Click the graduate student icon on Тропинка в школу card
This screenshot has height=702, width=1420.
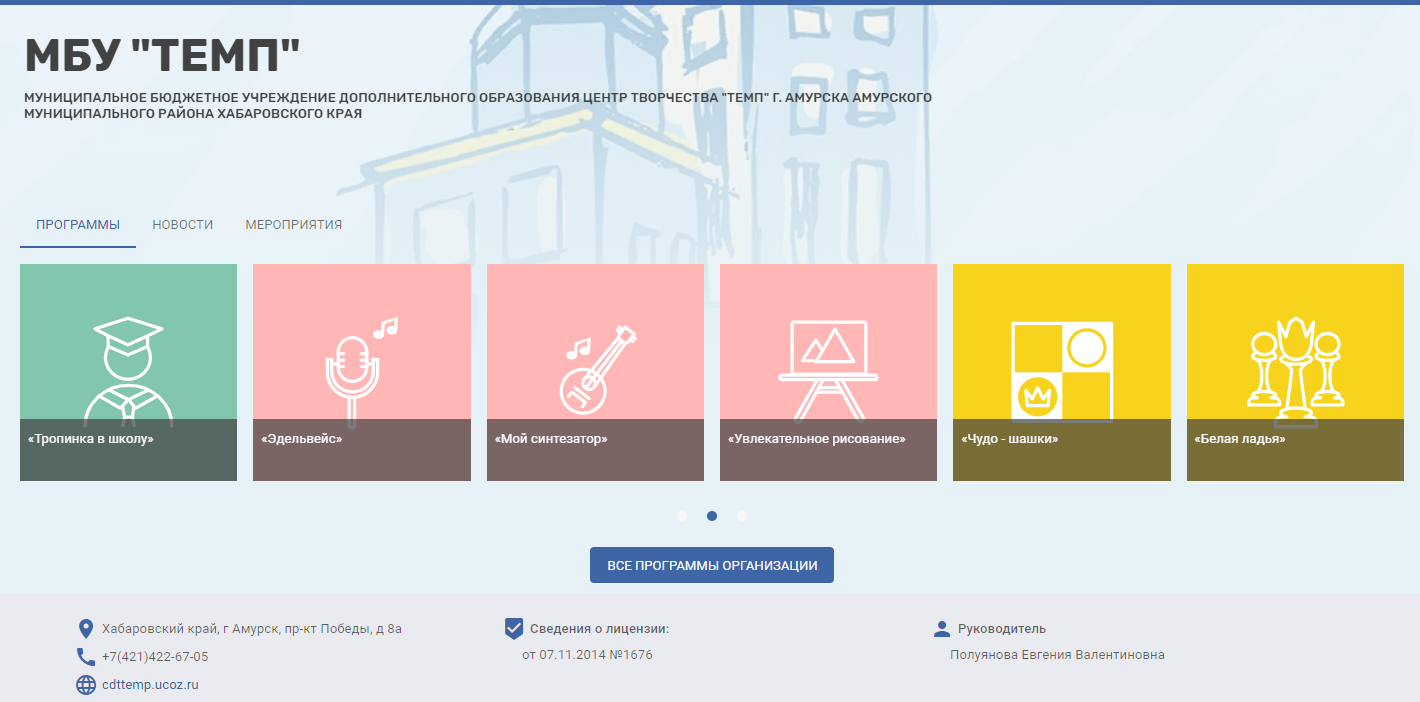[x=128, y=372]
